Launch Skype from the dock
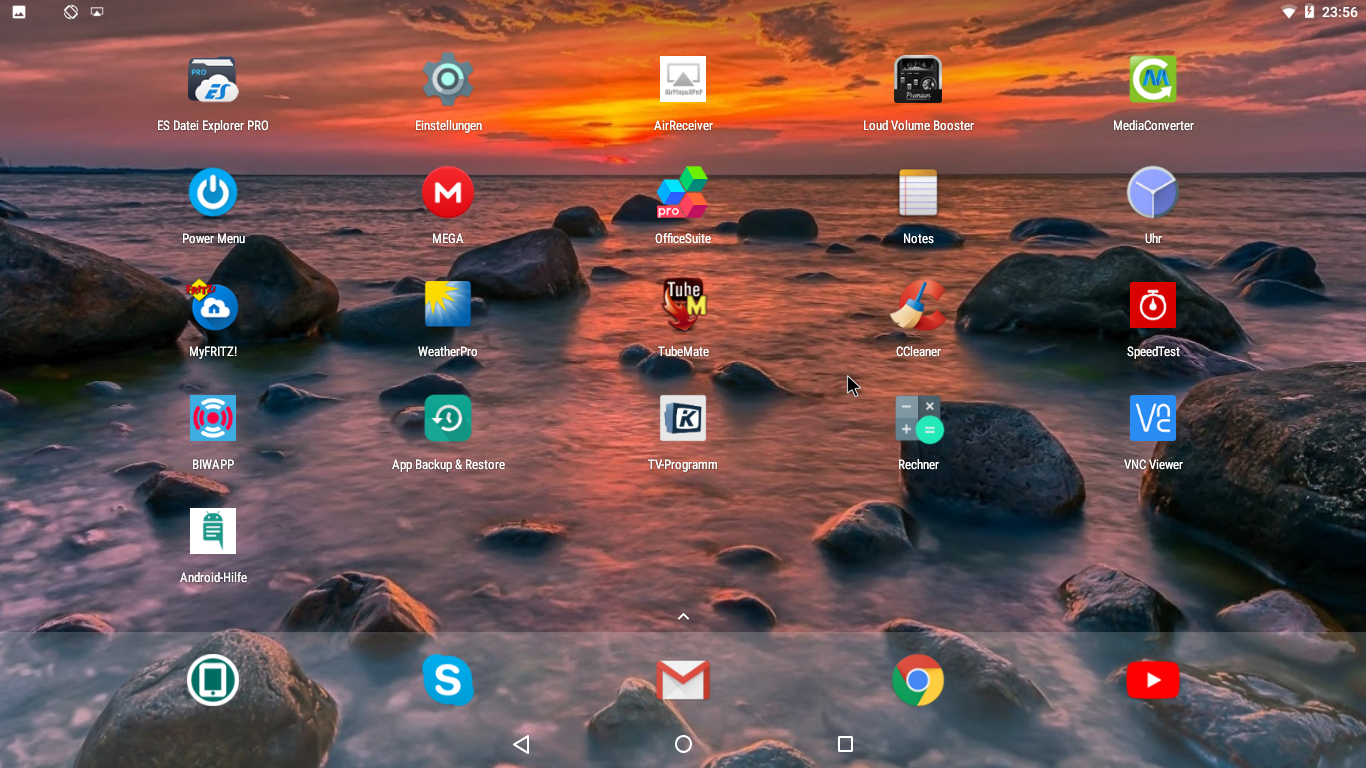The width and height of the screenshot is (1366, 768). point(448,681)
